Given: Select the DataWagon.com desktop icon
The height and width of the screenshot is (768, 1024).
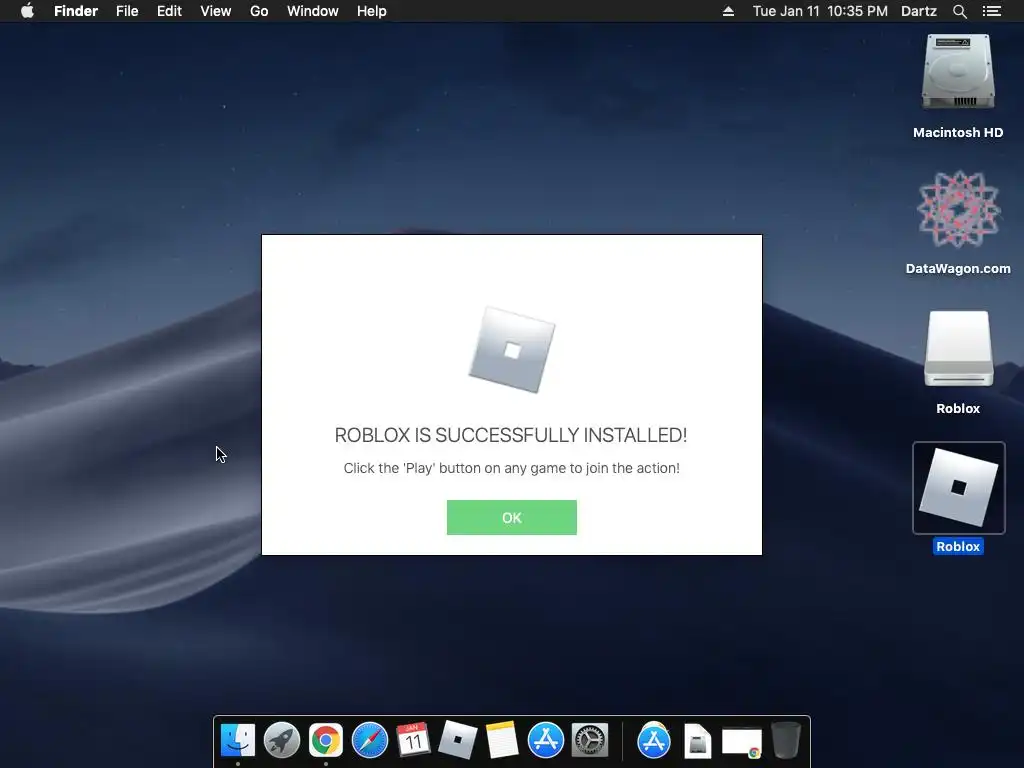Looking at the screenshot, I should [958, 209].
